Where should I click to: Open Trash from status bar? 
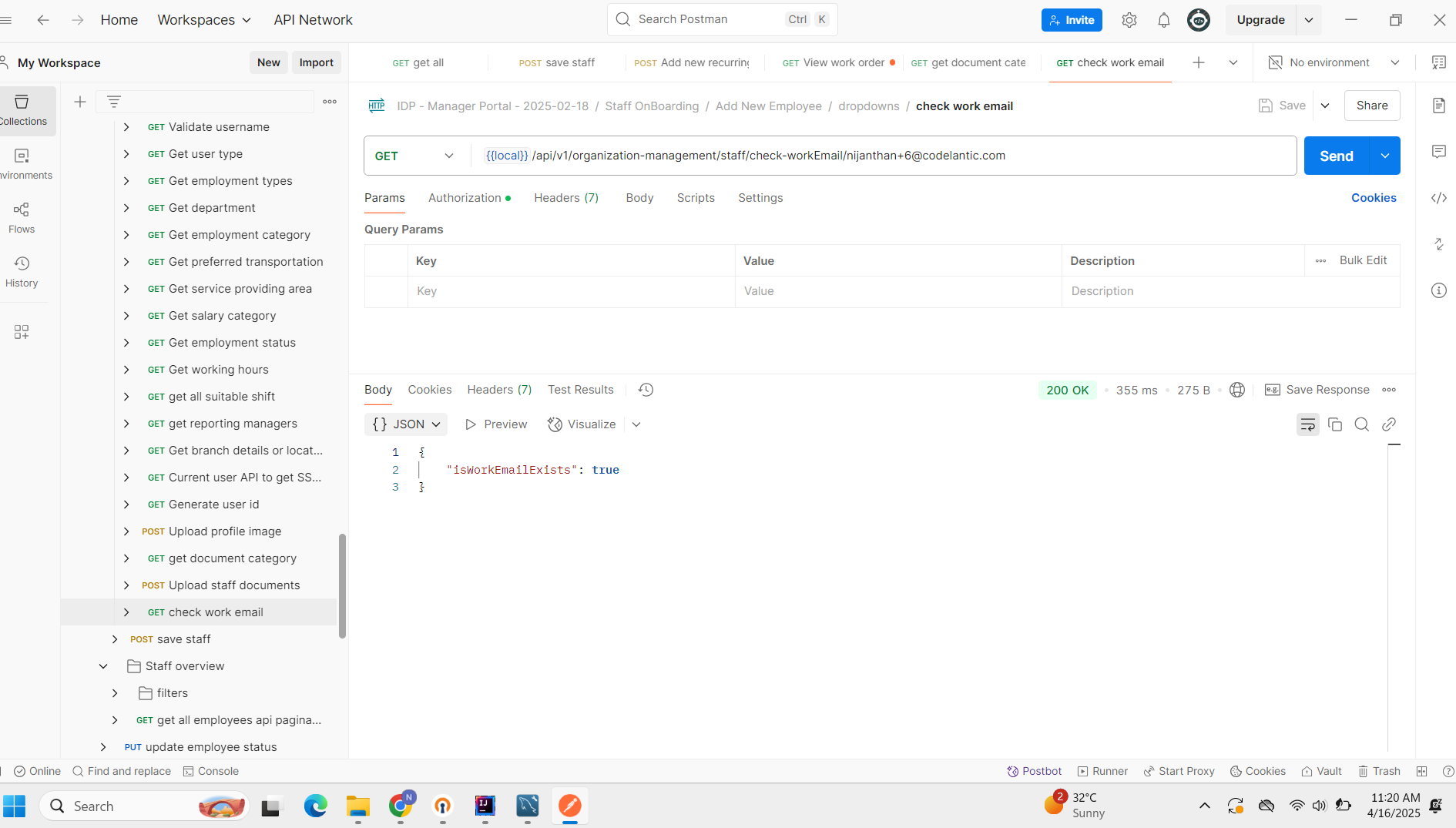[1379, 771]
